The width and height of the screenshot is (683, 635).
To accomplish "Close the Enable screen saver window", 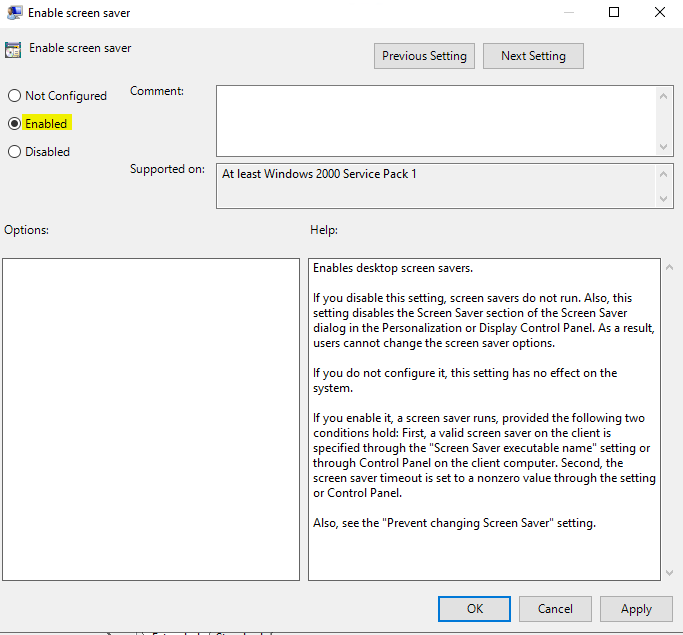I will tap(659, 13).
